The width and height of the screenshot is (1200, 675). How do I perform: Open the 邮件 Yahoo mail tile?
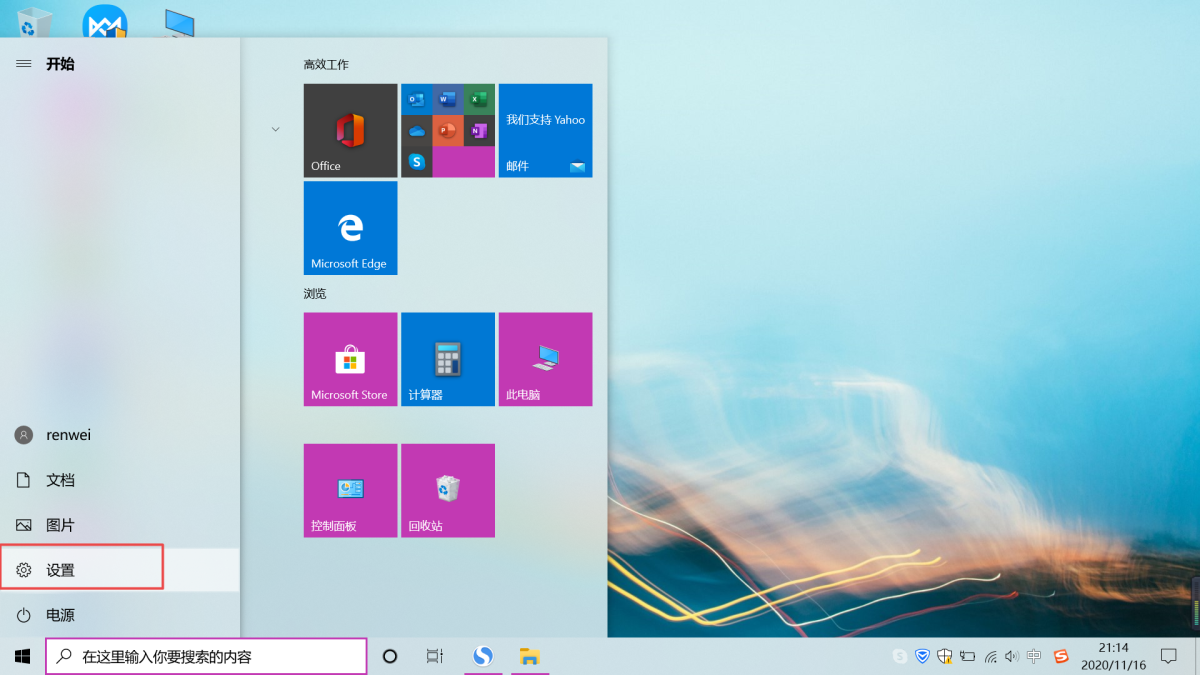(x=545, y=130)
